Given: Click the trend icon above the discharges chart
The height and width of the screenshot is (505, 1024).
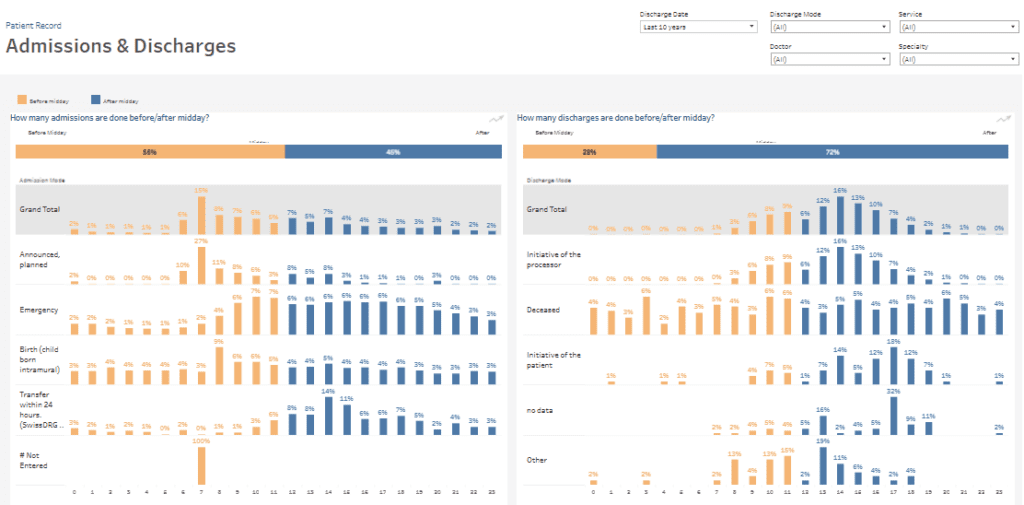Looking at the screenshot, I should [x=1003, y=119].
